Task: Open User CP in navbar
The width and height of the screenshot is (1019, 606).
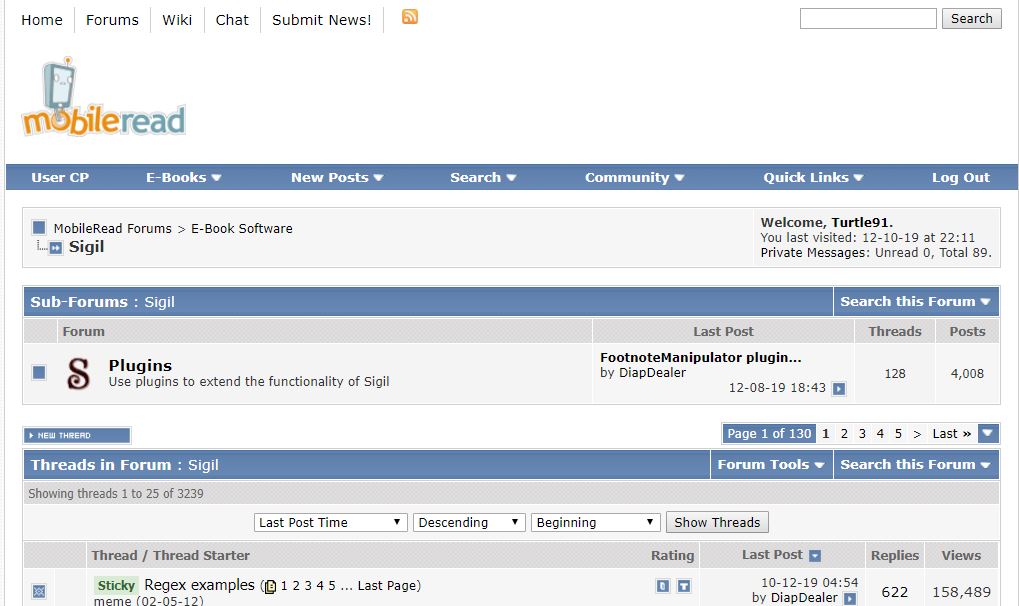Action: [60, 178]
